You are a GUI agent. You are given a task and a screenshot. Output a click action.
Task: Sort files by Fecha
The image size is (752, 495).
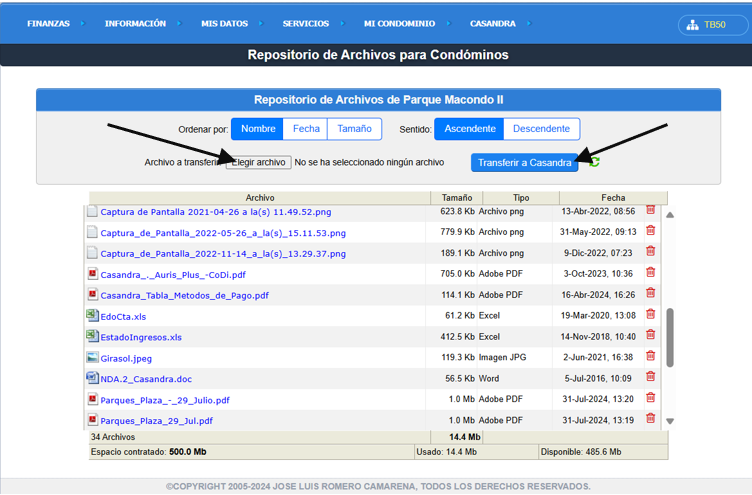click(306, 129)
